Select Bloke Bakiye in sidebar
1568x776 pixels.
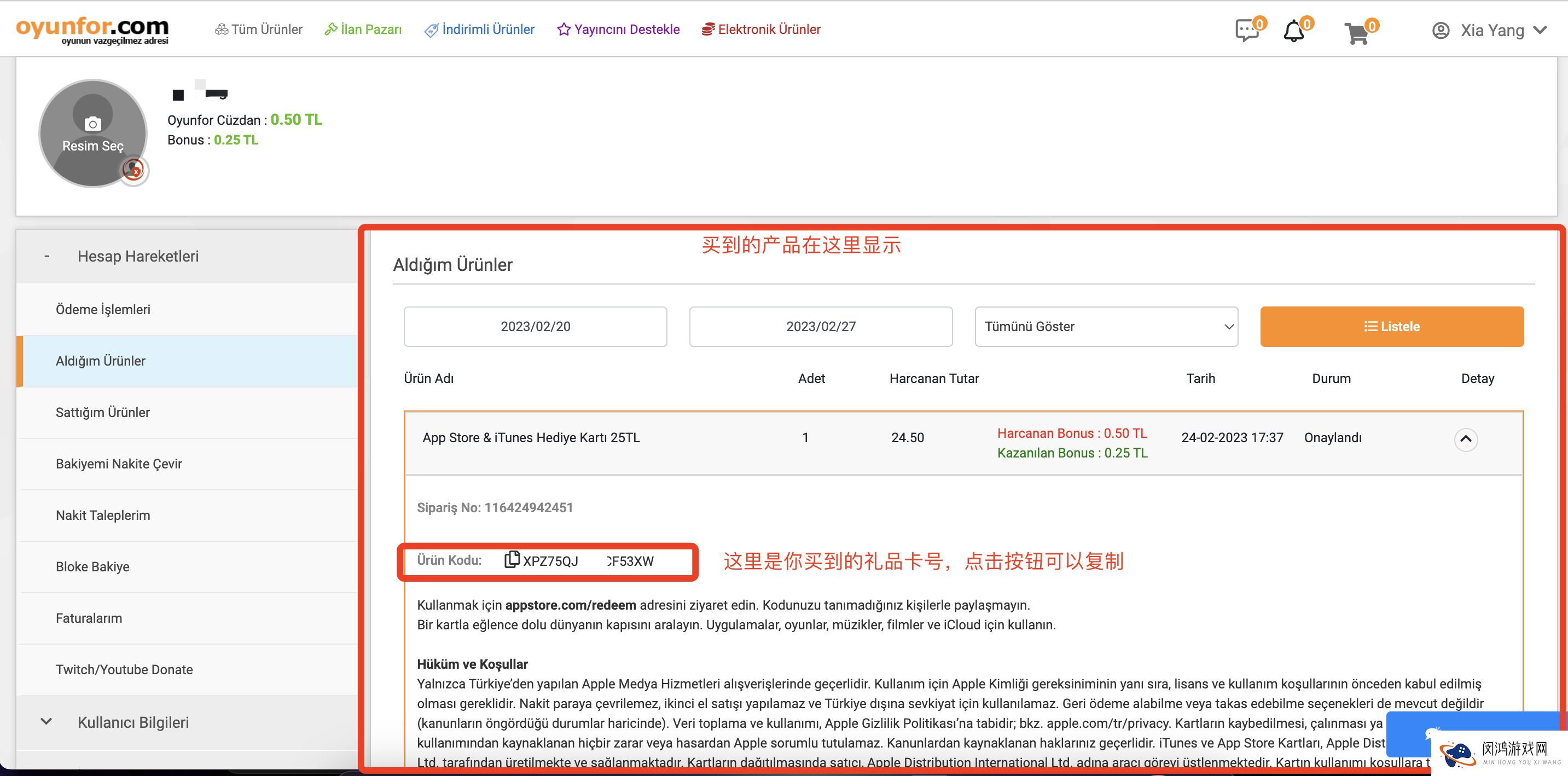pyautogui.click(x=186, y=566)
